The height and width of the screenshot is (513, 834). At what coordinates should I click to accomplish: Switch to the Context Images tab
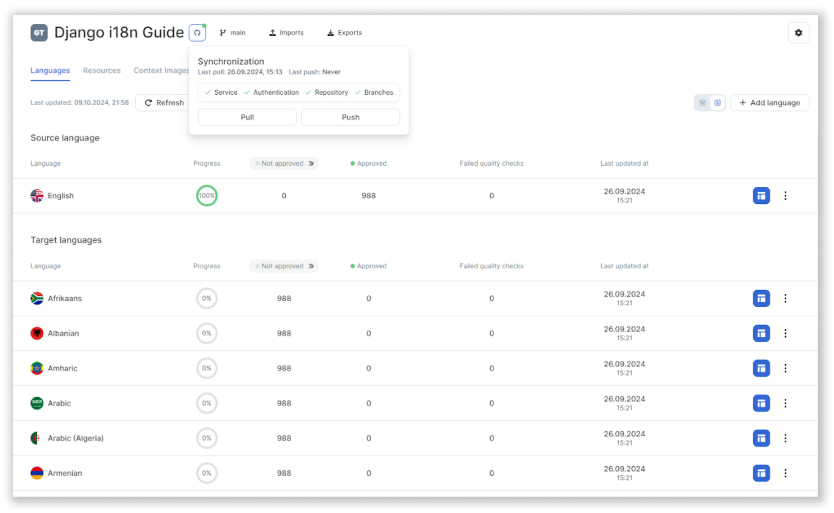pos(161,70)
